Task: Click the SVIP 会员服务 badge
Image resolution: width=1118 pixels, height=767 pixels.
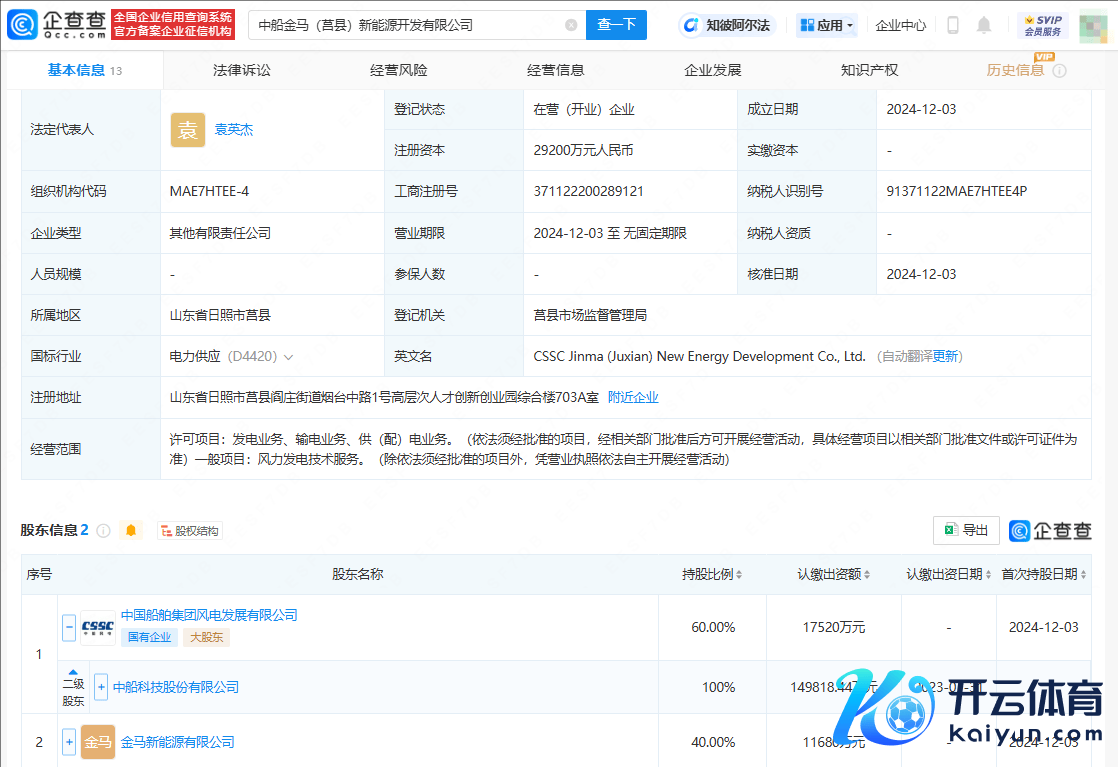Action: pyautogui.click(x=1042, y=25)
